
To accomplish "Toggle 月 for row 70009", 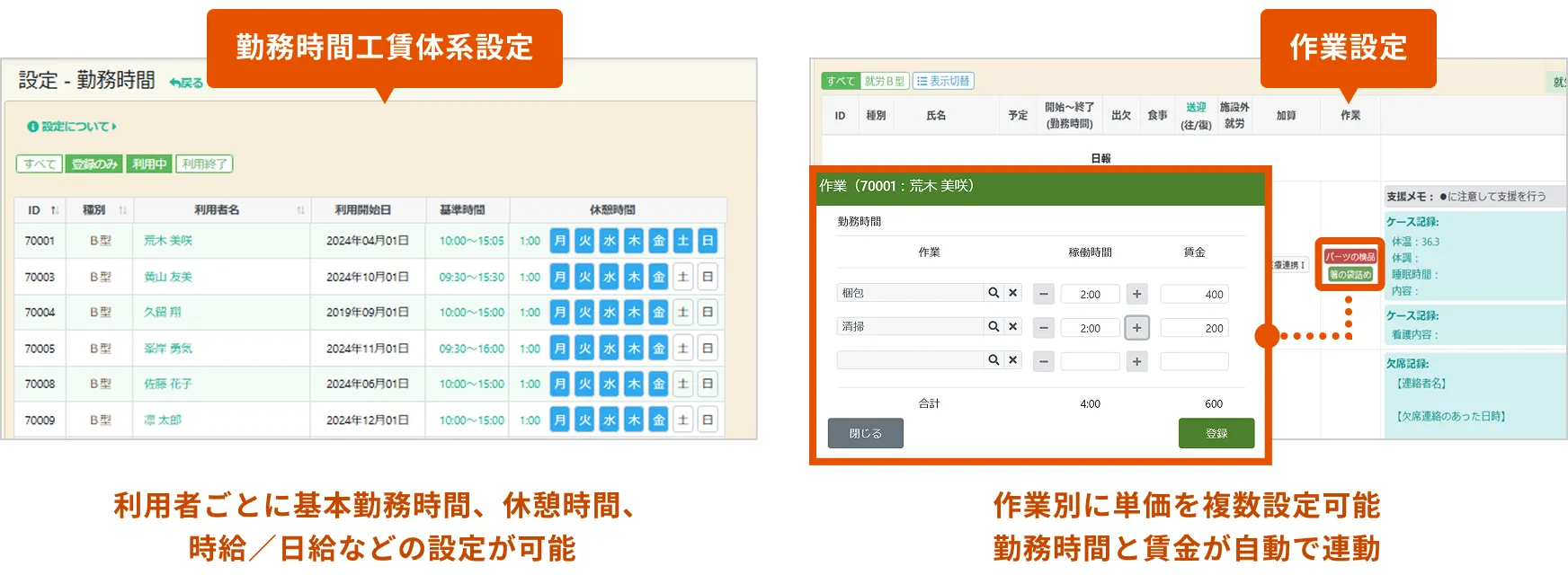I will tap(560, 420).
